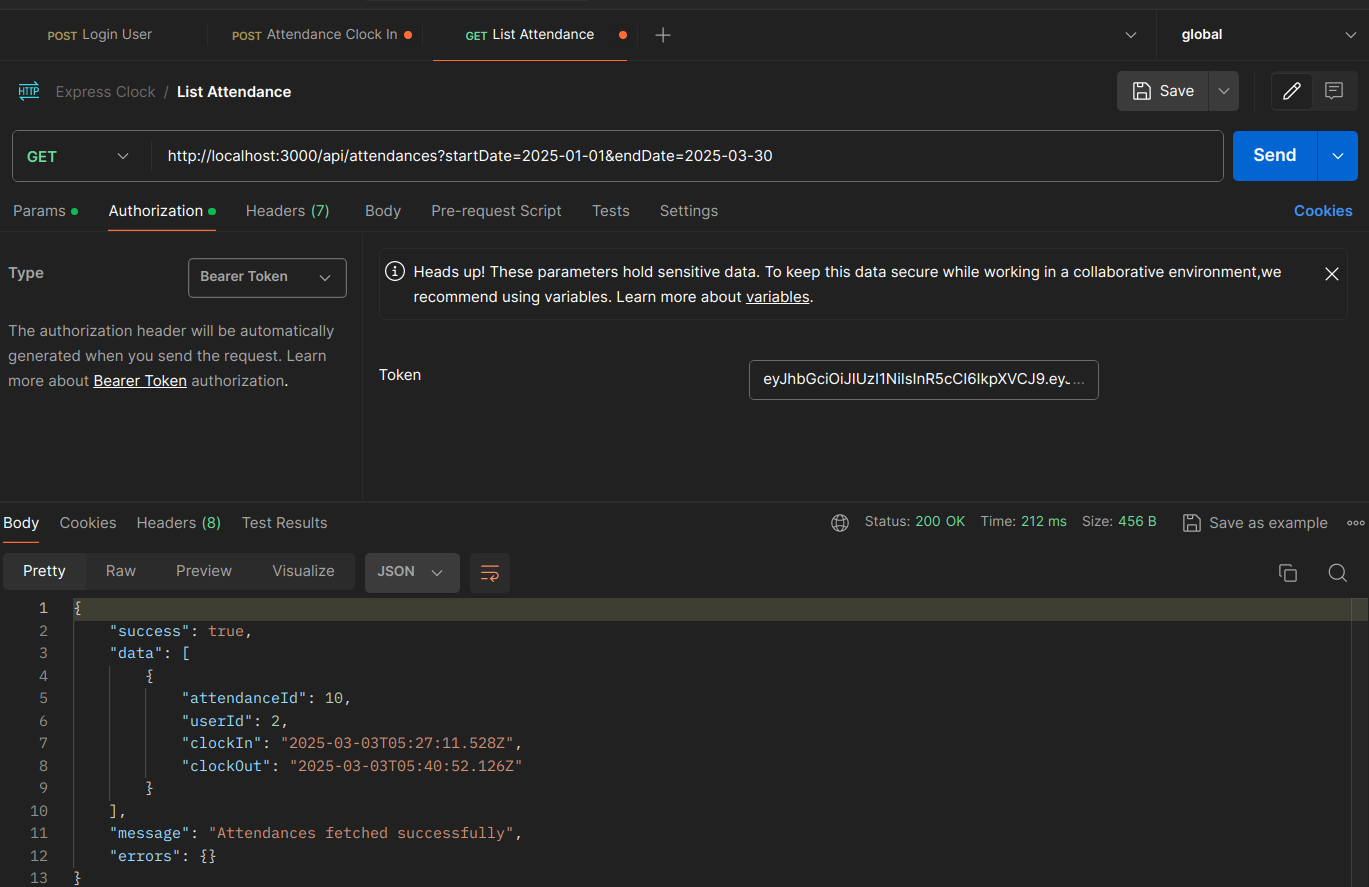This screenshot has width=1369, height=887.
Task: Click the HTTP method icon in the breadcrumb
Action: point(28,91)
